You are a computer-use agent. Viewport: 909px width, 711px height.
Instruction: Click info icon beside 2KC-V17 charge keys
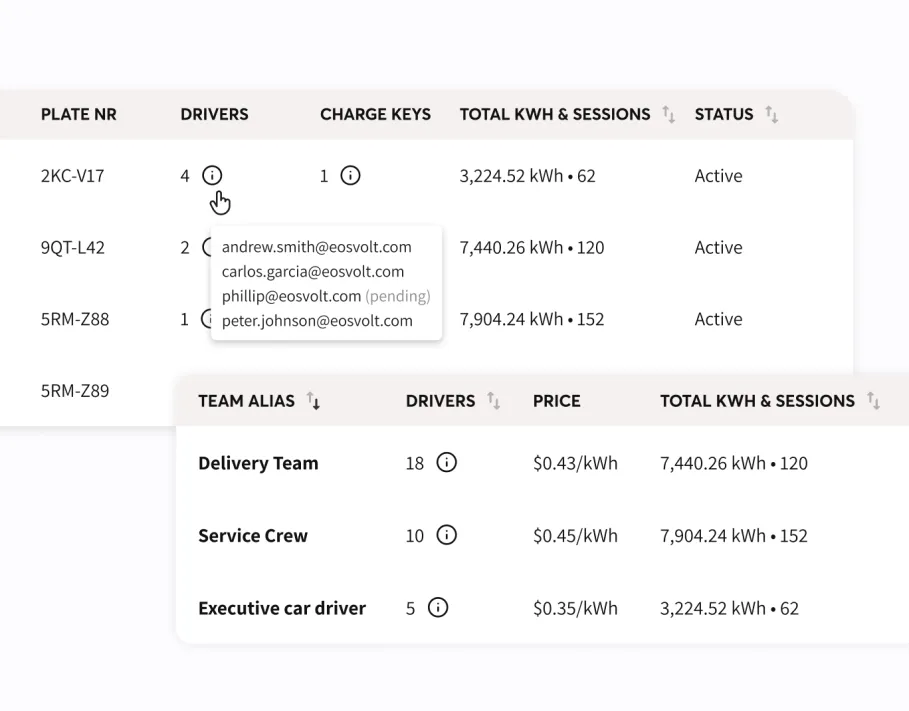pyautogui.click(x=350, y=176)
